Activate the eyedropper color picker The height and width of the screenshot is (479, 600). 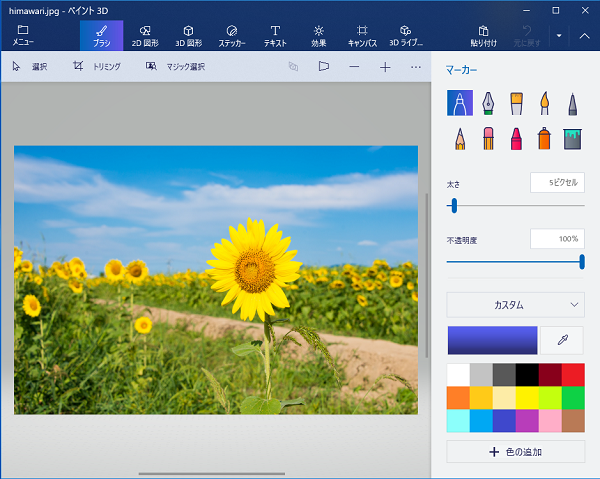(x=562, y=340)
